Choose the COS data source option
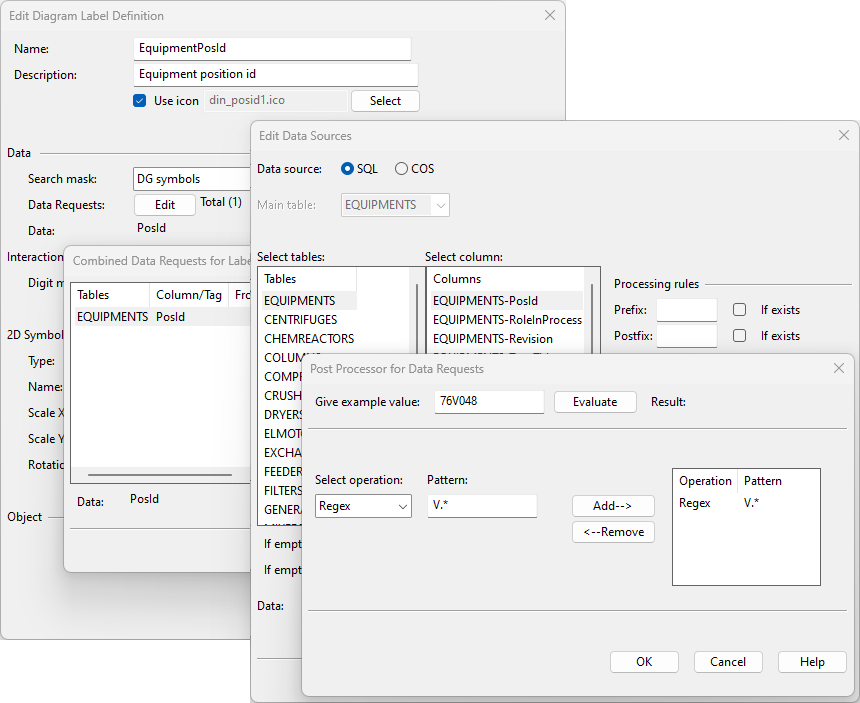860x703 pixels. 402,169
